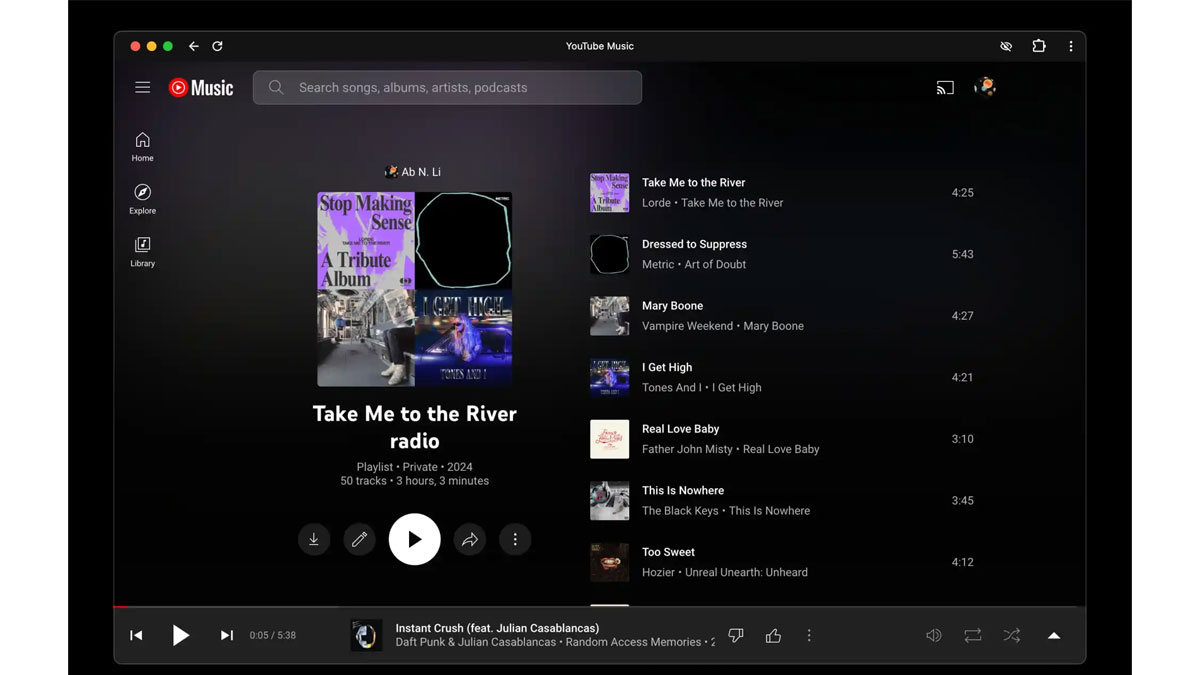Open the account avatar menu
The image size is (1200, 675).
(x=986, y=87)
